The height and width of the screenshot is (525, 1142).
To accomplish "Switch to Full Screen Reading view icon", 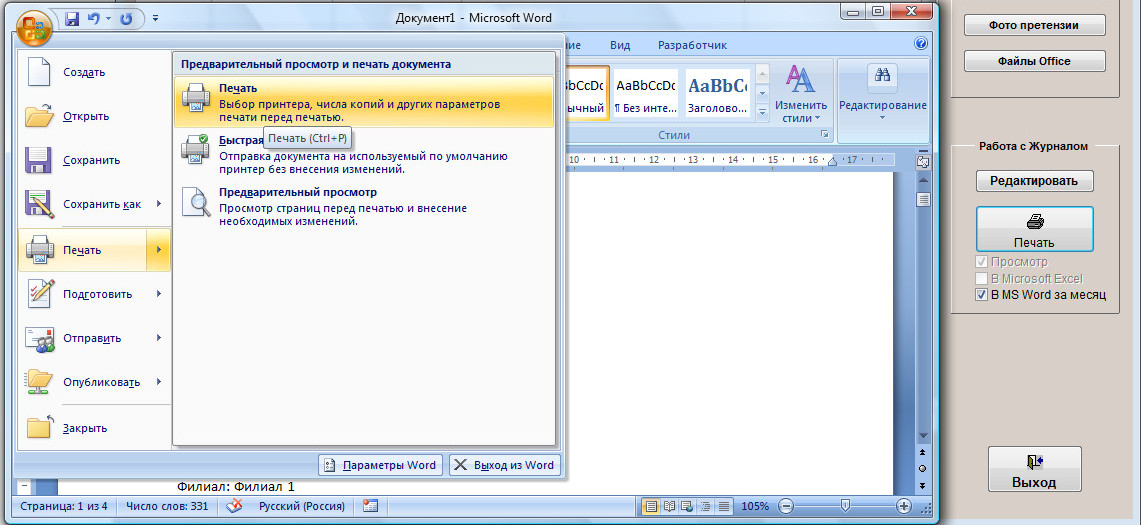I will pos(669,506).
